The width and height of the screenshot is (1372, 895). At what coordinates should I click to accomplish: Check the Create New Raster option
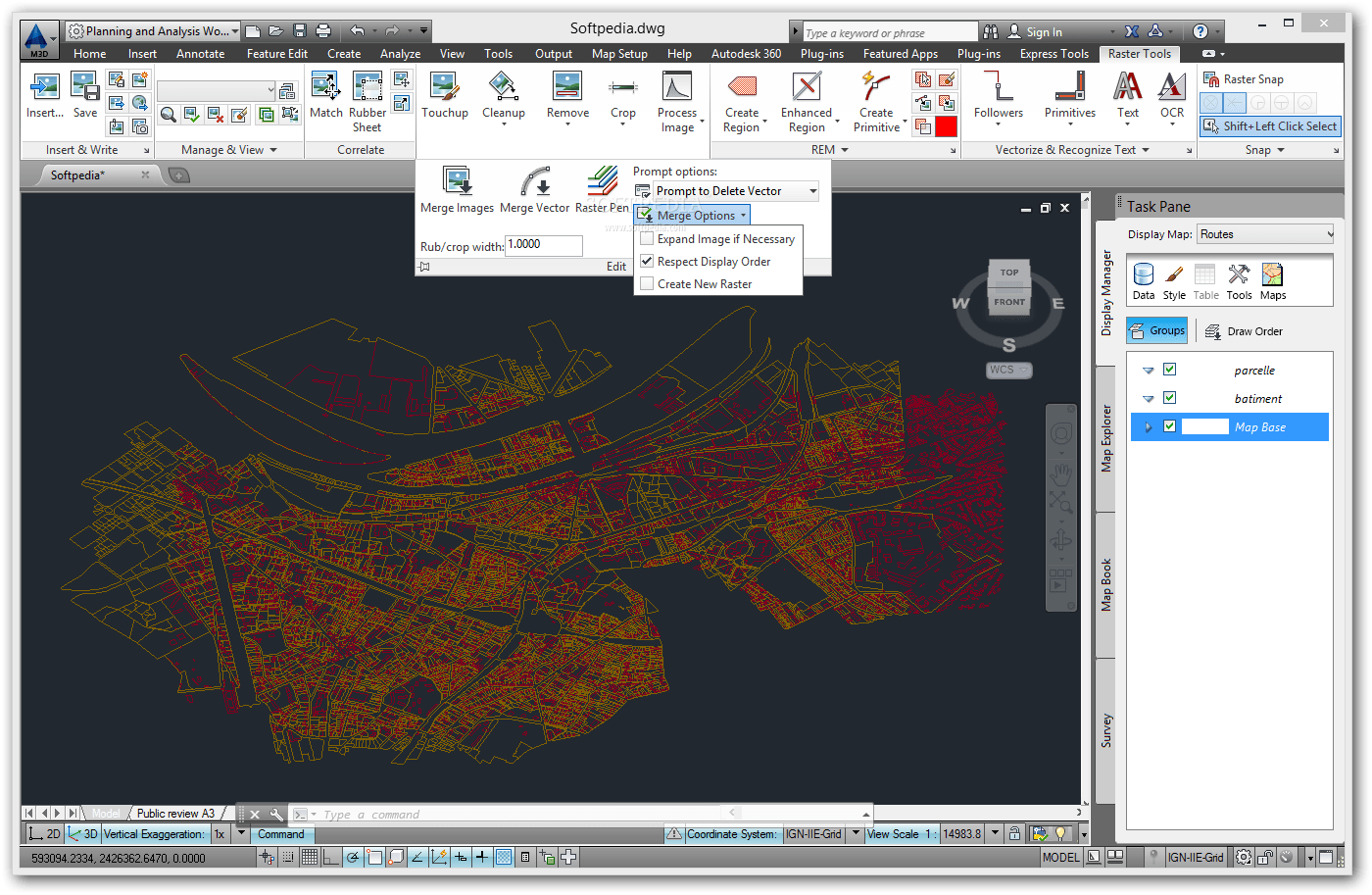click(x=647, y=283)
